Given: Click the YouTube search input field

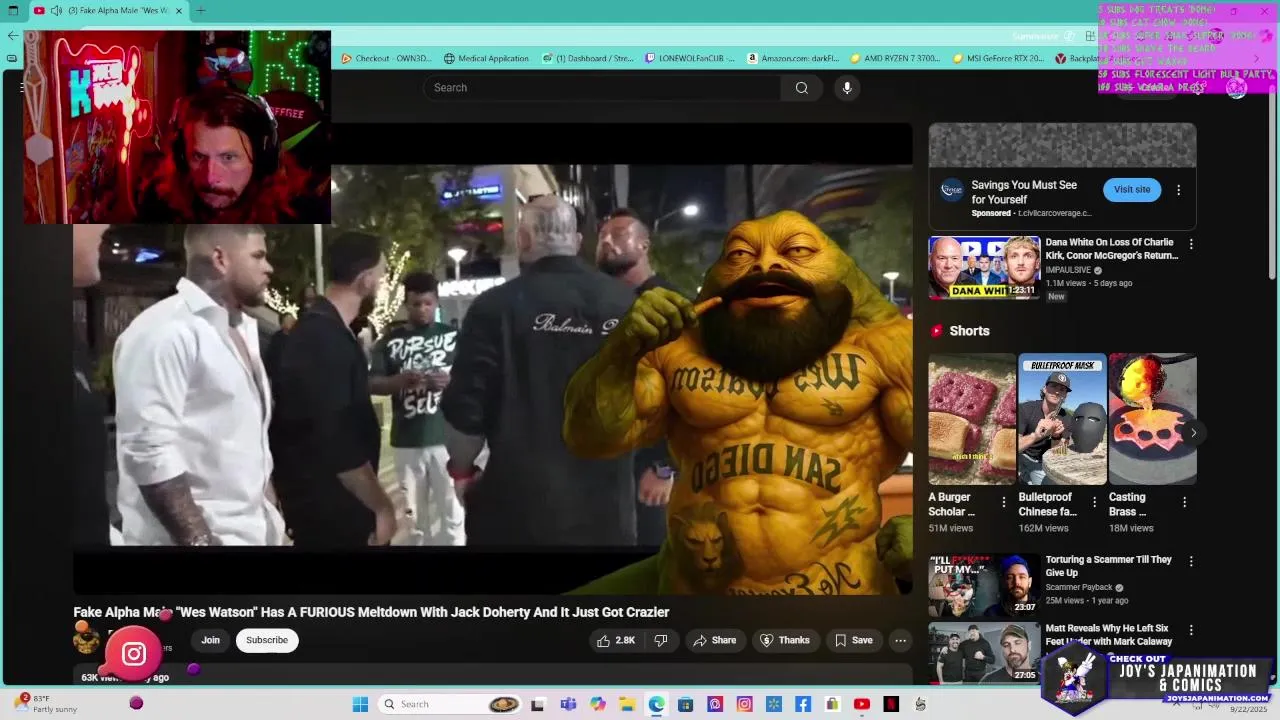Looking at the screenshot, I should [602, 88].
